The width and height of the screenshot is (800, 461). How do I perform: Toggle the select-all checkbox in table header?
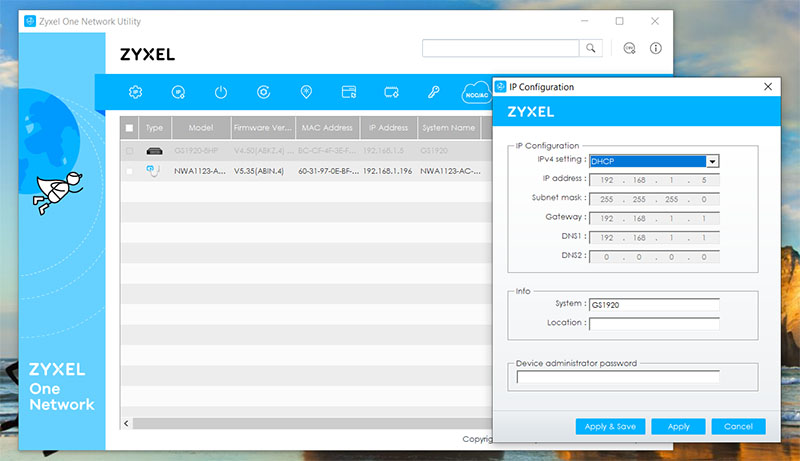click(129, 128)
